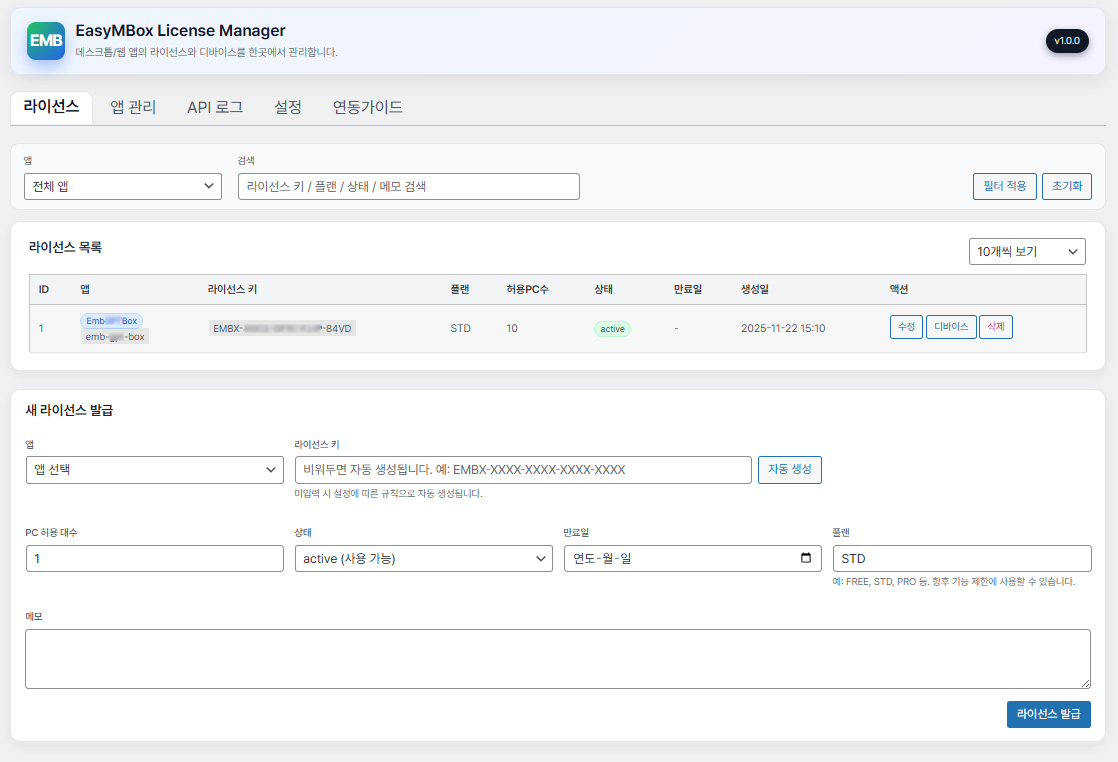1118x762 pixels.
Task: Open the 10개씩 보기 page size dropdown
Action: 1026,251
